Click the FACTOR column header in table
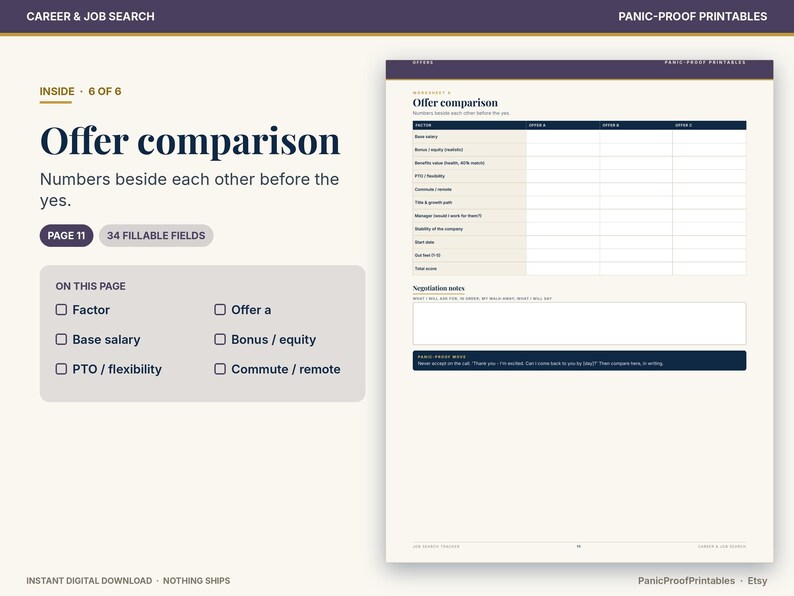The image size is (794, 596). (x=469, y=125)
